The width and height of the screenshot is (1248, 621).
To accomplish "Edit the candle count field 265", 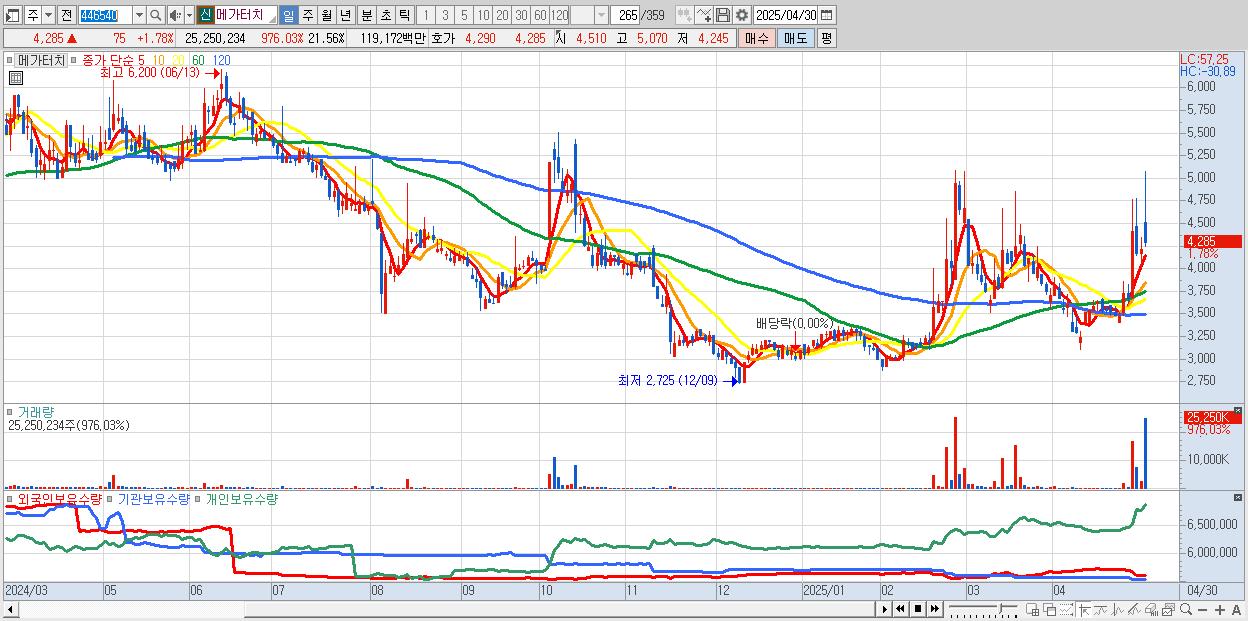I will coord(625,15).
